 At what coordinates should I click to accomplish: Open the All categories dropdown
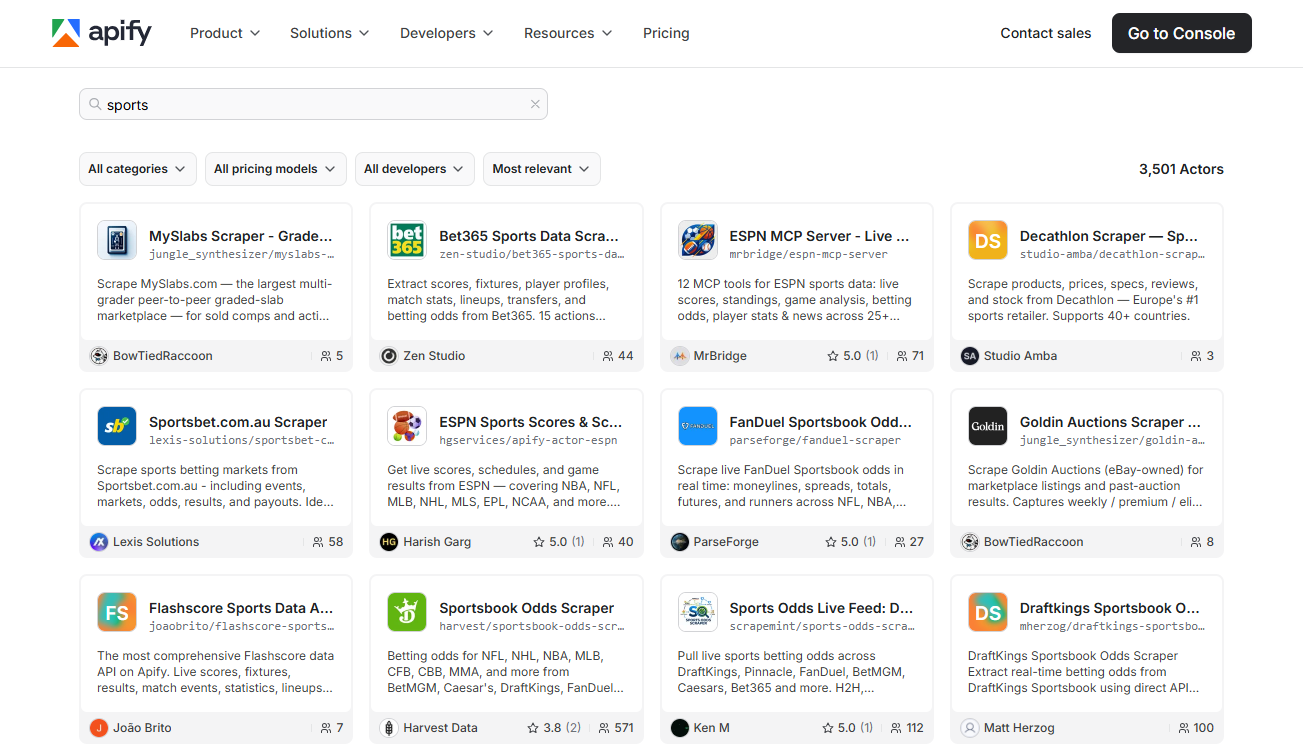pyautogui.click(x=138, y=169)
